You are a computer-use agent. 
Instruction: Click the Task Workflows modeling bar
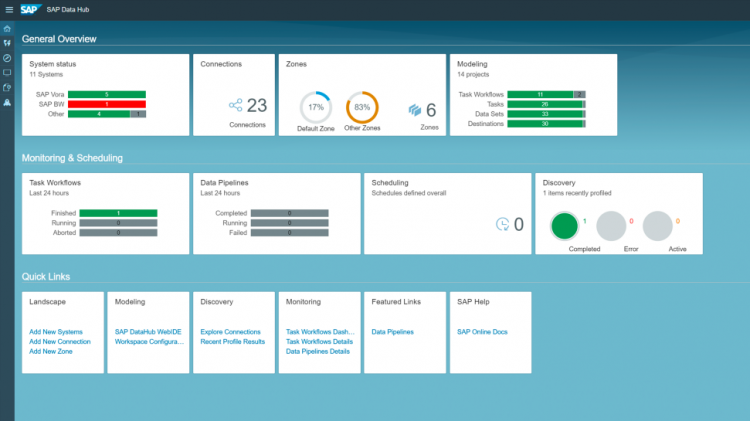click(546, 95)
